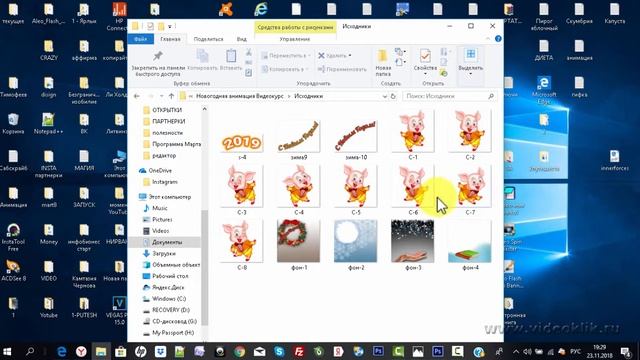Open Yandex browser from taskbar
Screen dimensions: 640x360
(x=81, y=351)
